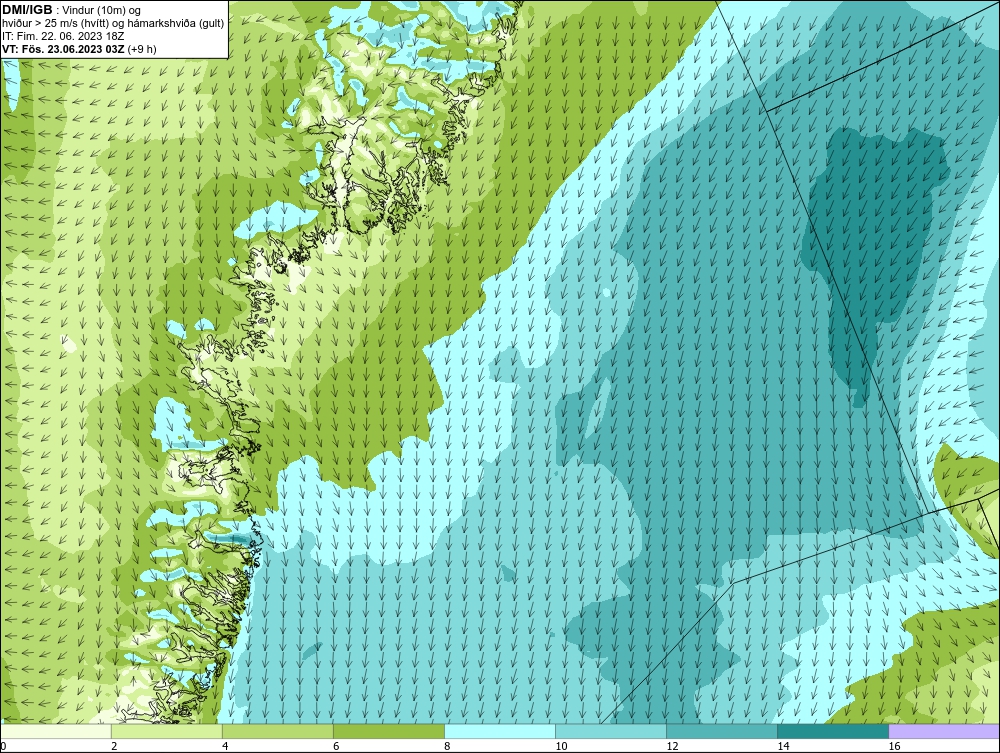
Task: Click the legend scale label '12'
Action: pyautogui.click(x=672, y=747)
